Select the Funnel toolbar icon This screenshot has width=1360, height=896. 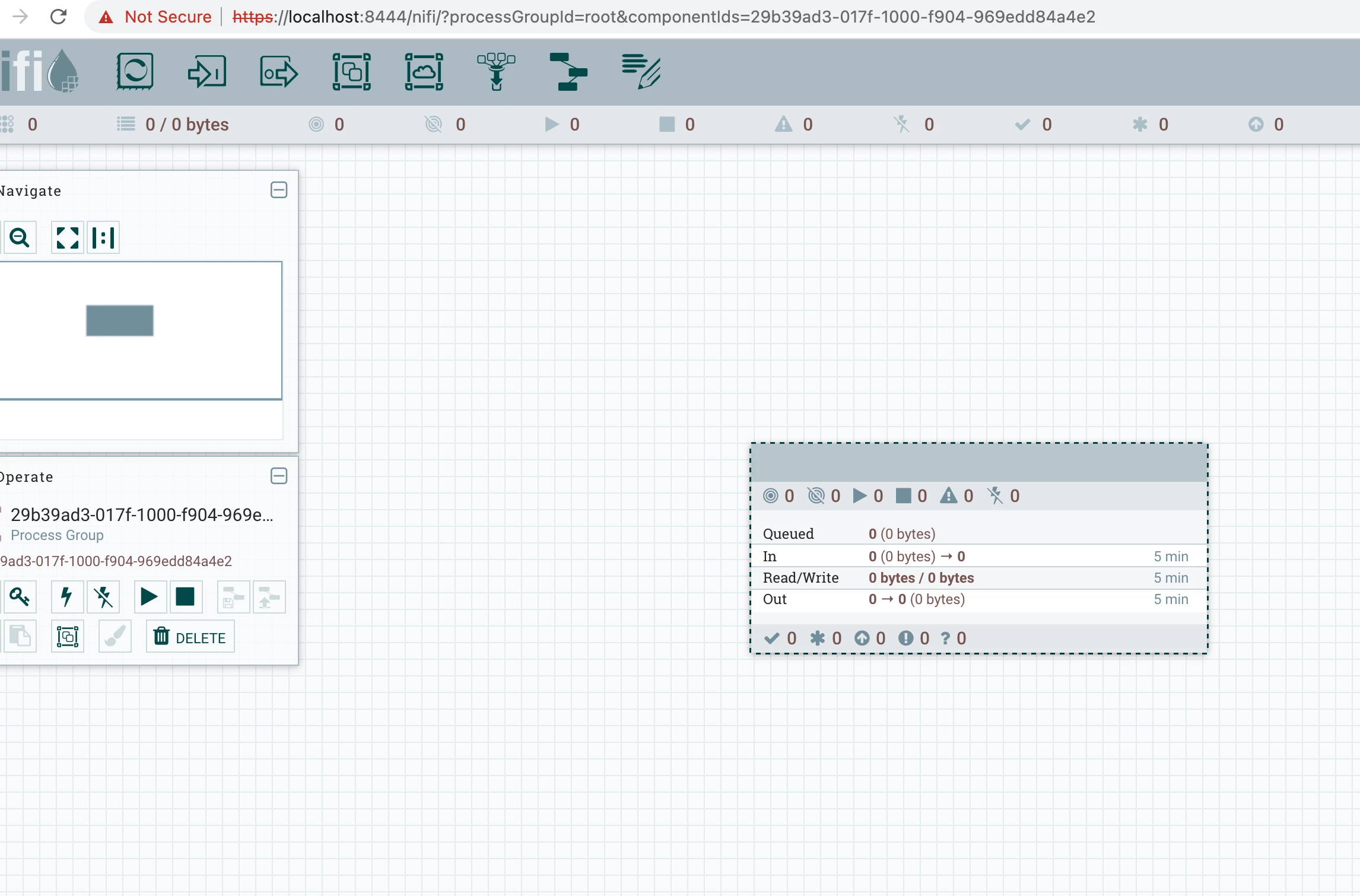pyautogui.click(x=496, y=72)
